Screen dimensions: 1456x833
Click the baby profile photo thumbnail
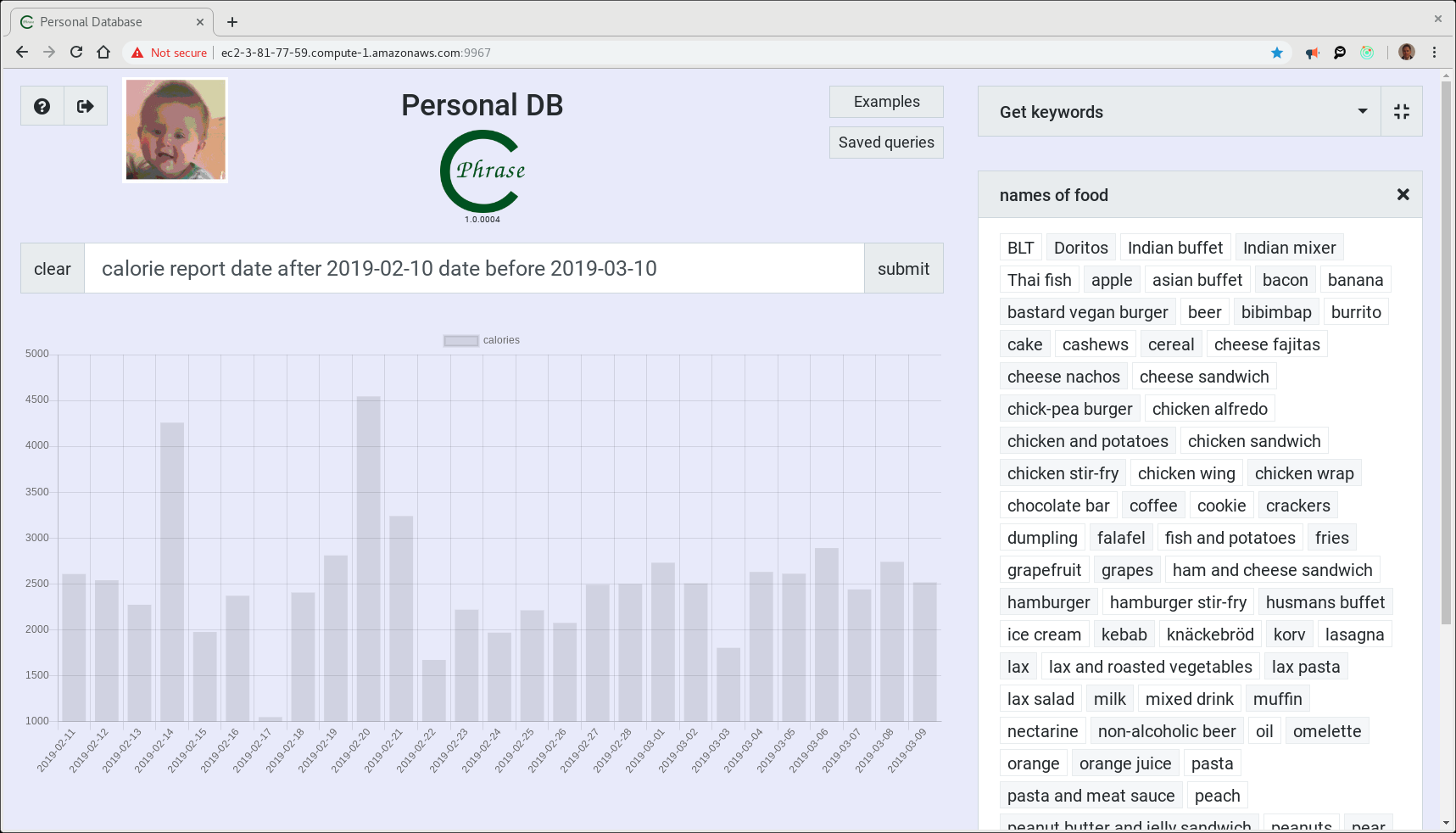pos(176,131)
